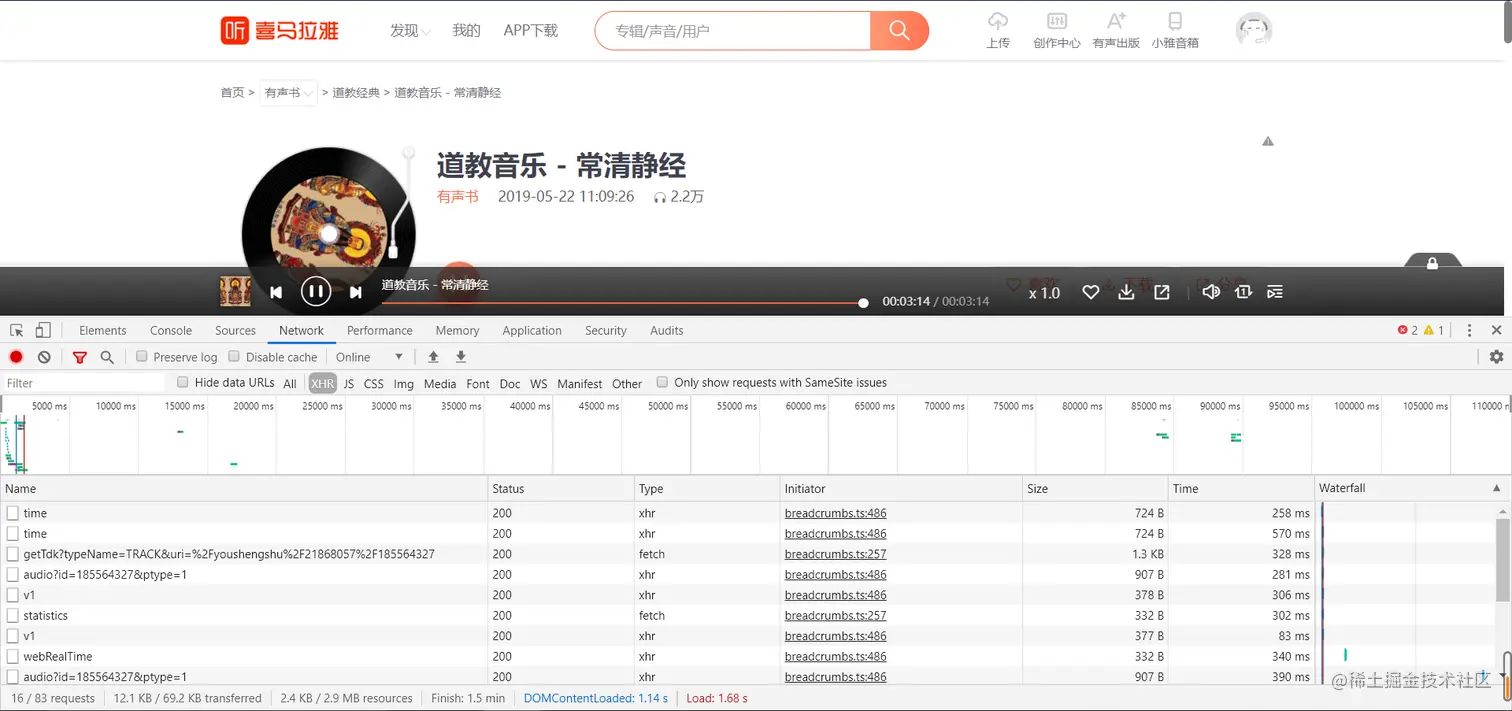
Task: Open network search magnifier in DevTools
Action: click(x=107, y=357)
